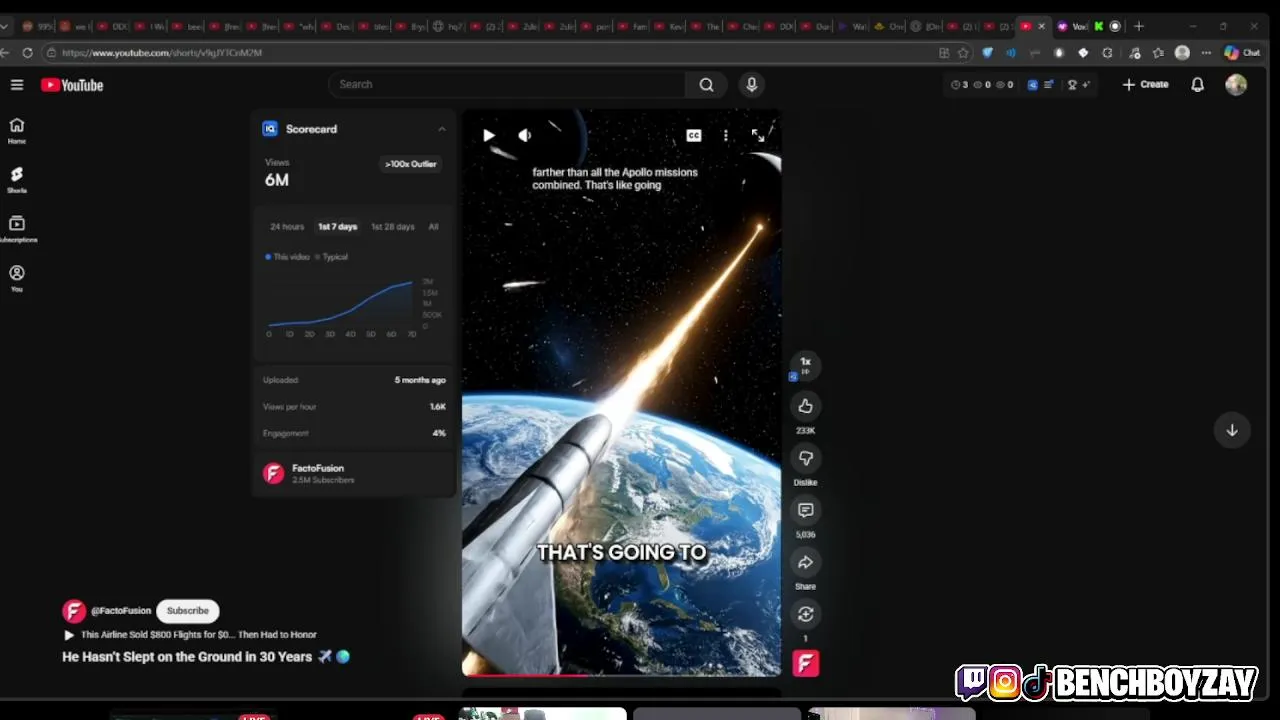The height and width of the screenshot is (720, 1280).
Task: Click the Create button
Action: (1145, 85)
